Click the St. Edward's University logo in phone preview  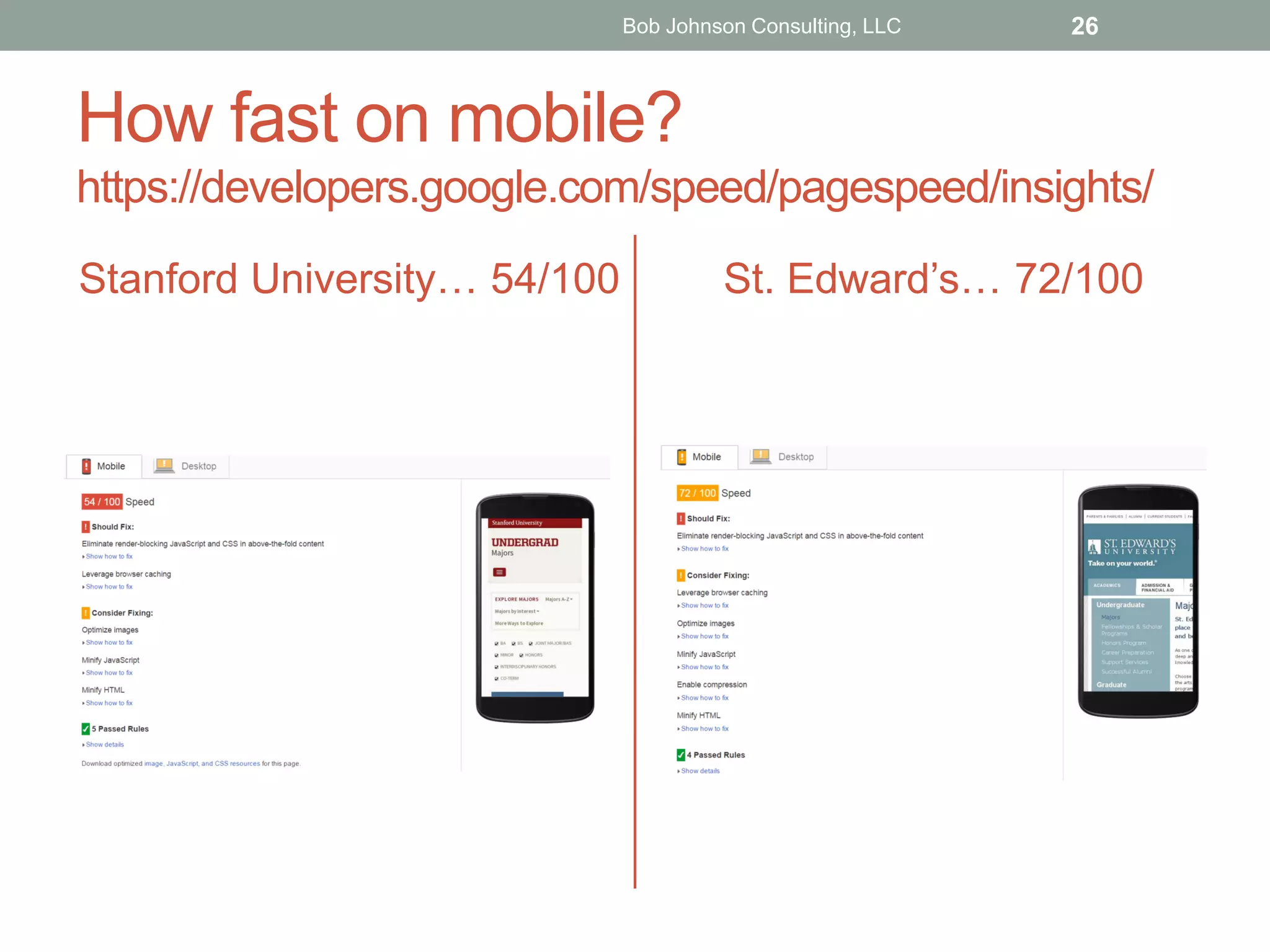tap(1132, 547)
